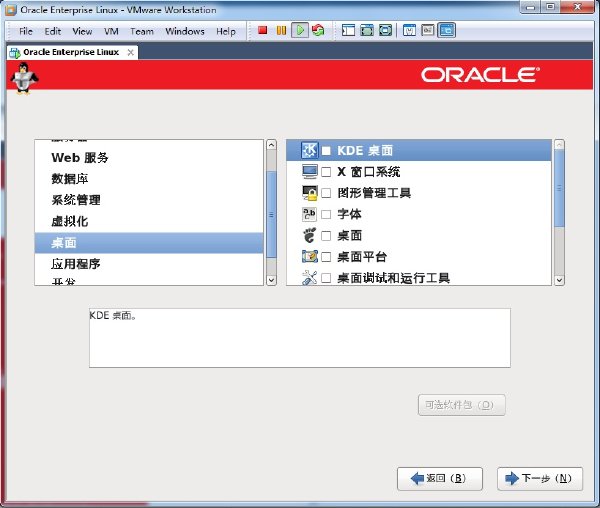Viewport: 600px width, 508px height.
Task: Click the package list scrollbar thumb
Action: click(x=559, y=188)
